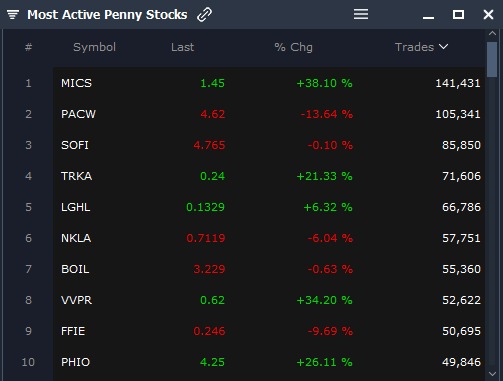The height and width of the screenshot is (381, 503).
Task: Select the NKLA row
Action: coord(269,238)
